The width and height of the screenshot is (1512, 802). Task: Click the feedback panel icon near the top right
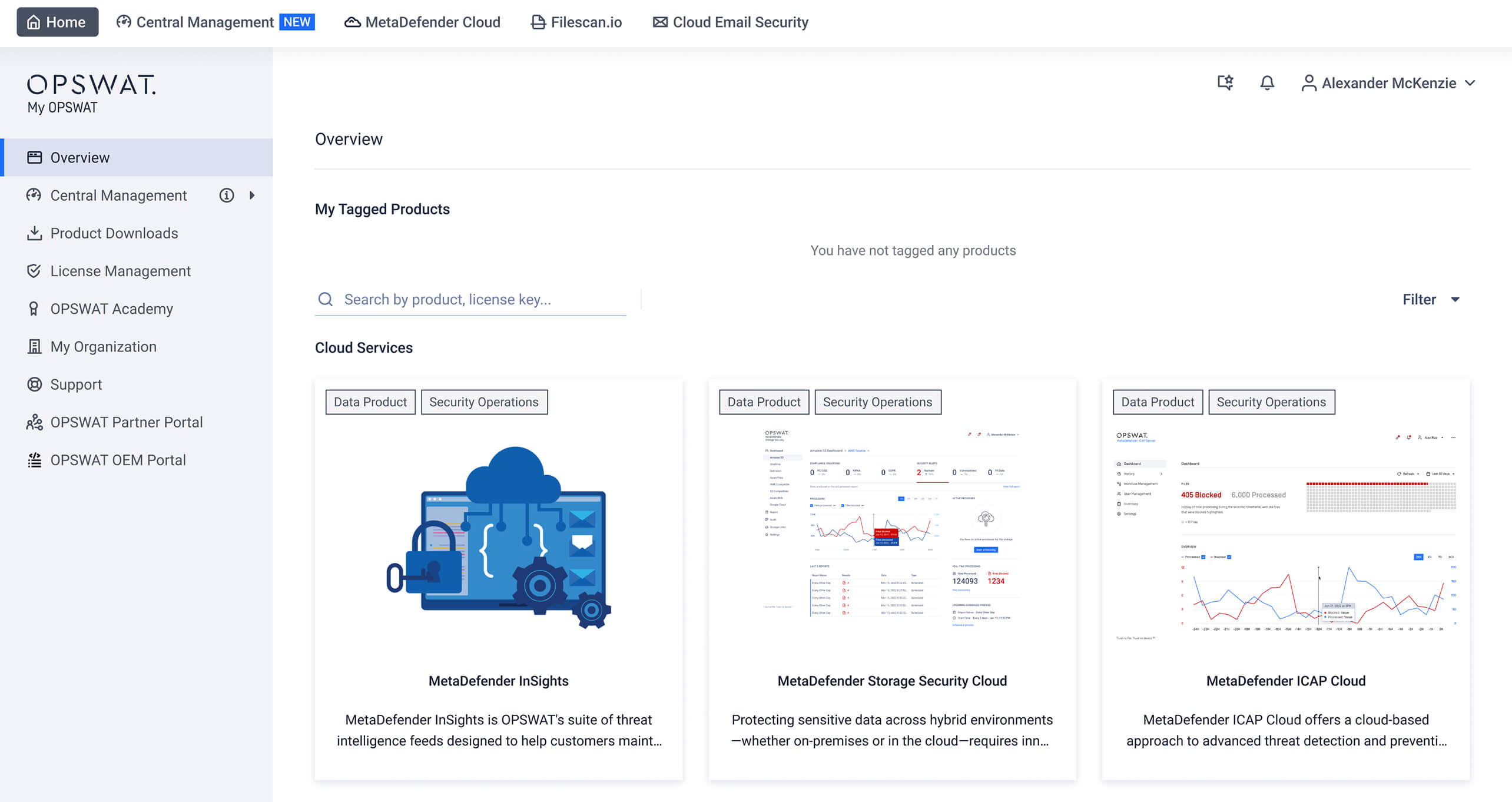[x=1225, y=83]
